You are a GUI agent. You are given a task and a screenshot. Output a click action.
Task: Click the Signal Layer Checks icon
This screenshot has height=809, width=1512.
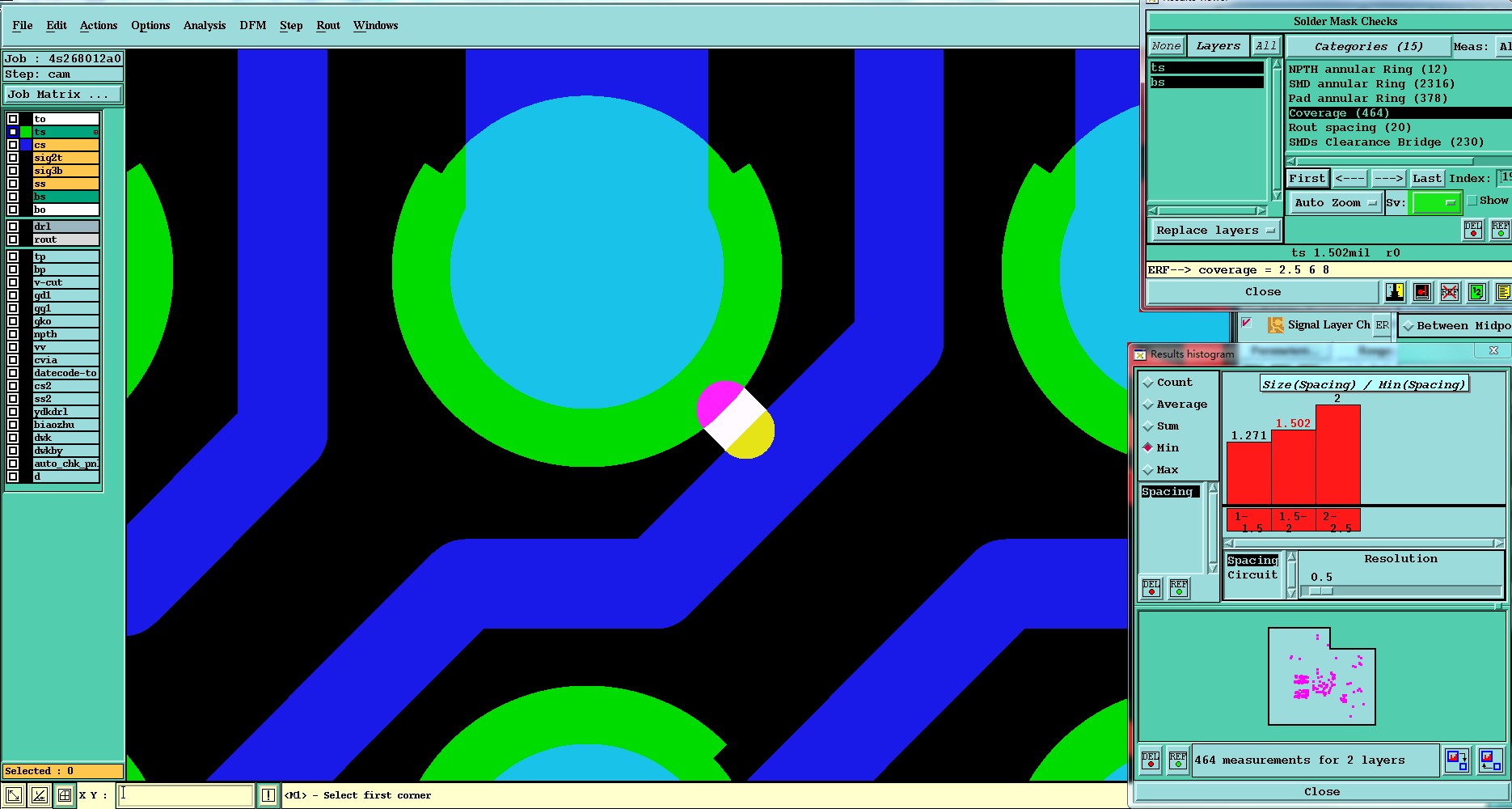pos(1276,325)
